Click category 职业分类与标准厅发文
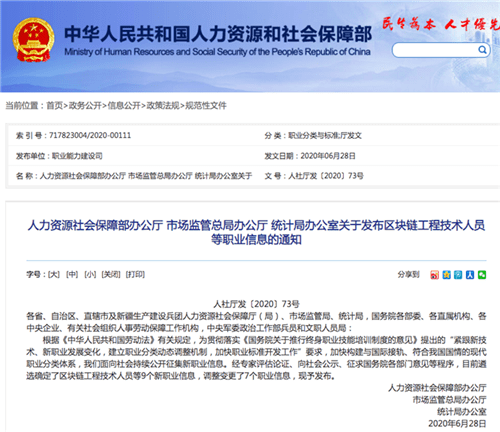500x432 pixels. [x=325, y=135]
